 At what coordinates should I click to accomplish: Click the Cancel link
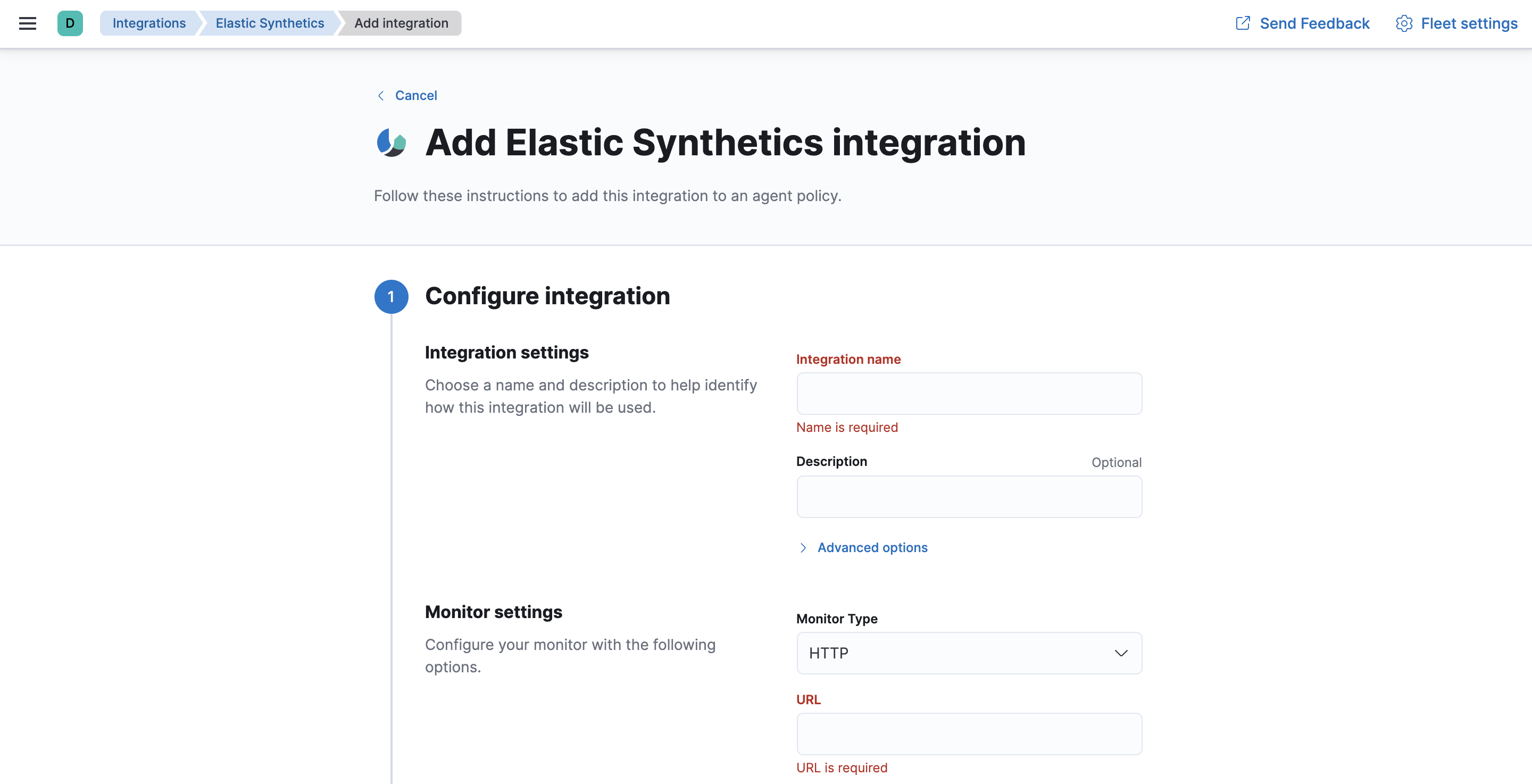point(415,95)
